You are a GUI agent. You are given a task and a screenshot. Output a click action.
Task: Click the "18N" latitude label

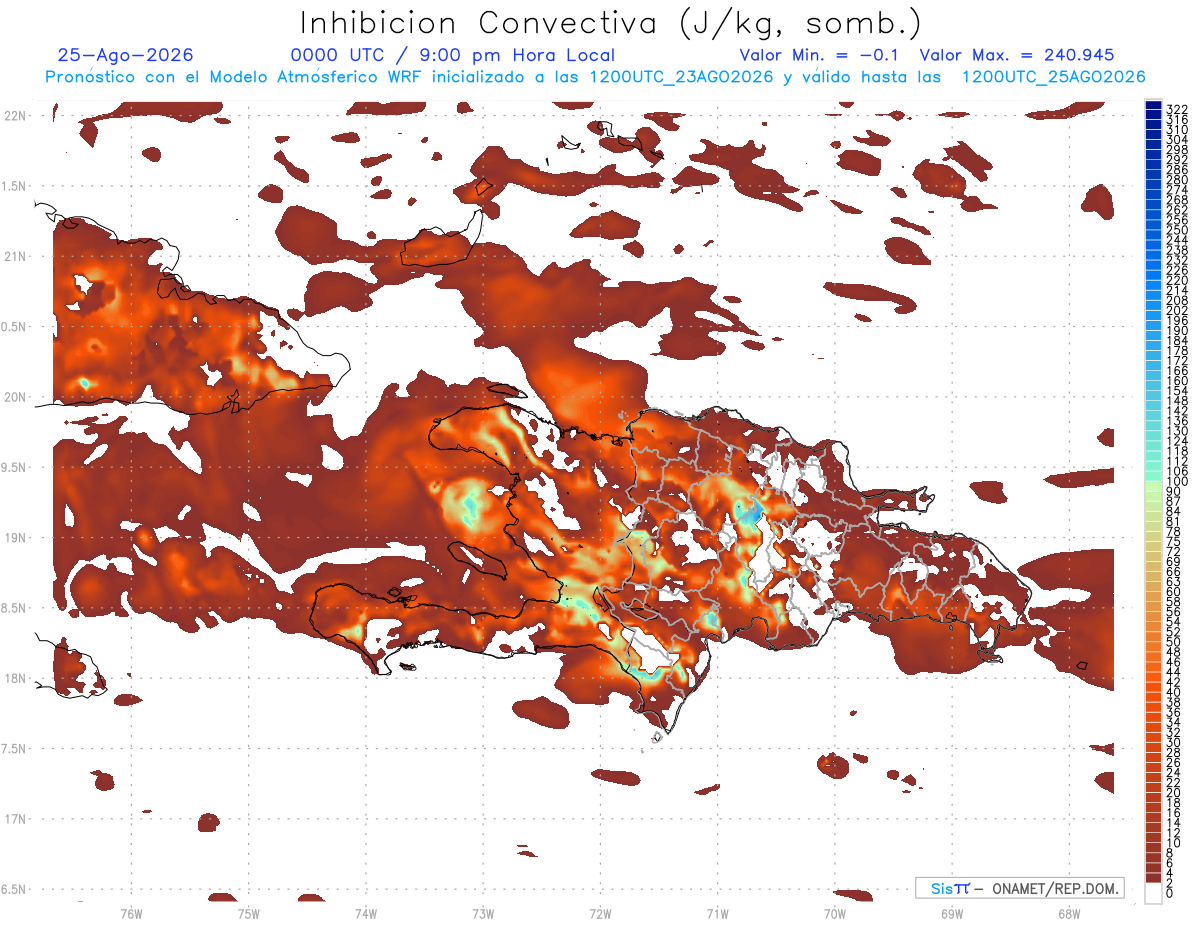[15, 678]
